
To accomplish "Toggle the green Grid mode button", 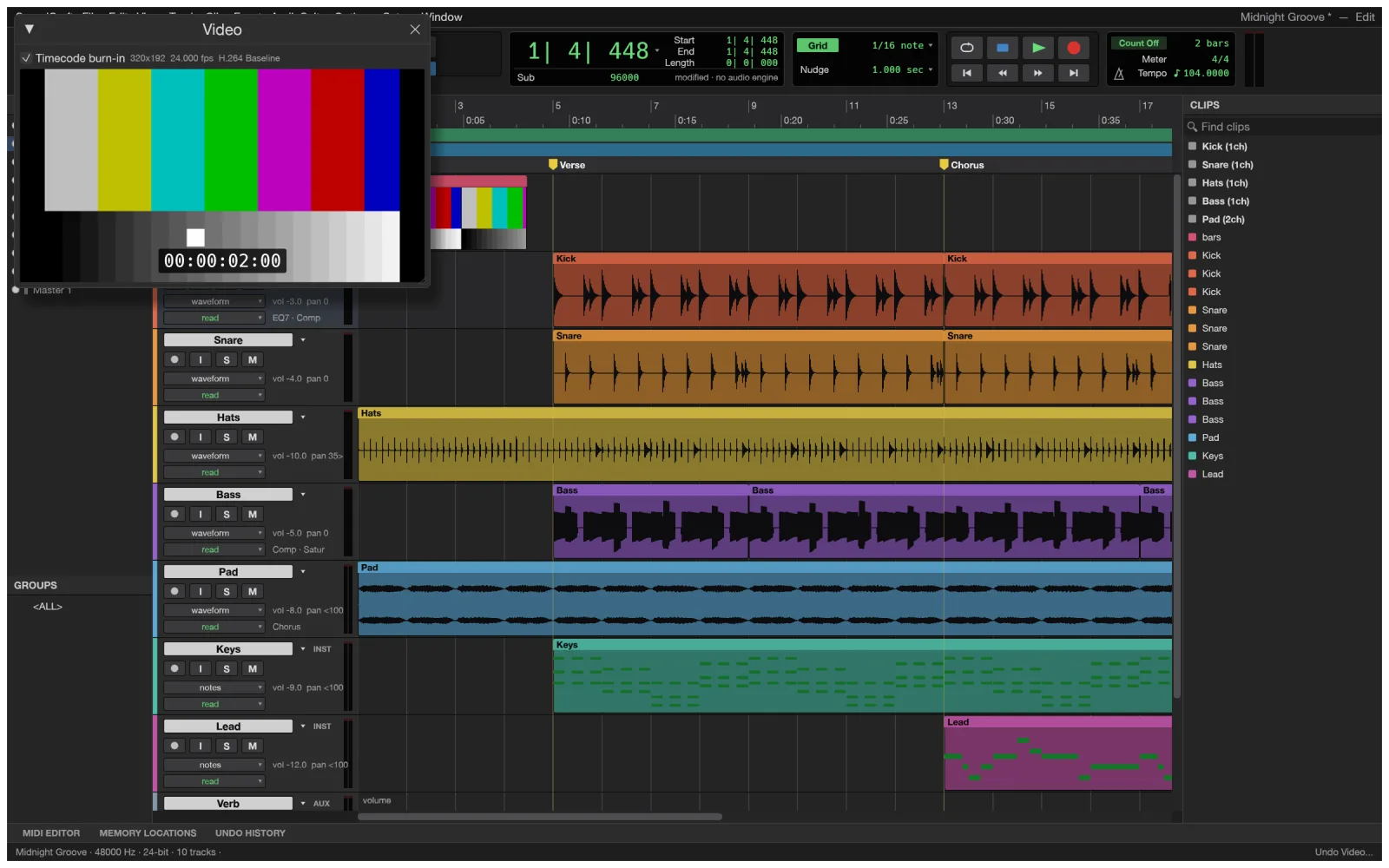I will 818,46.
